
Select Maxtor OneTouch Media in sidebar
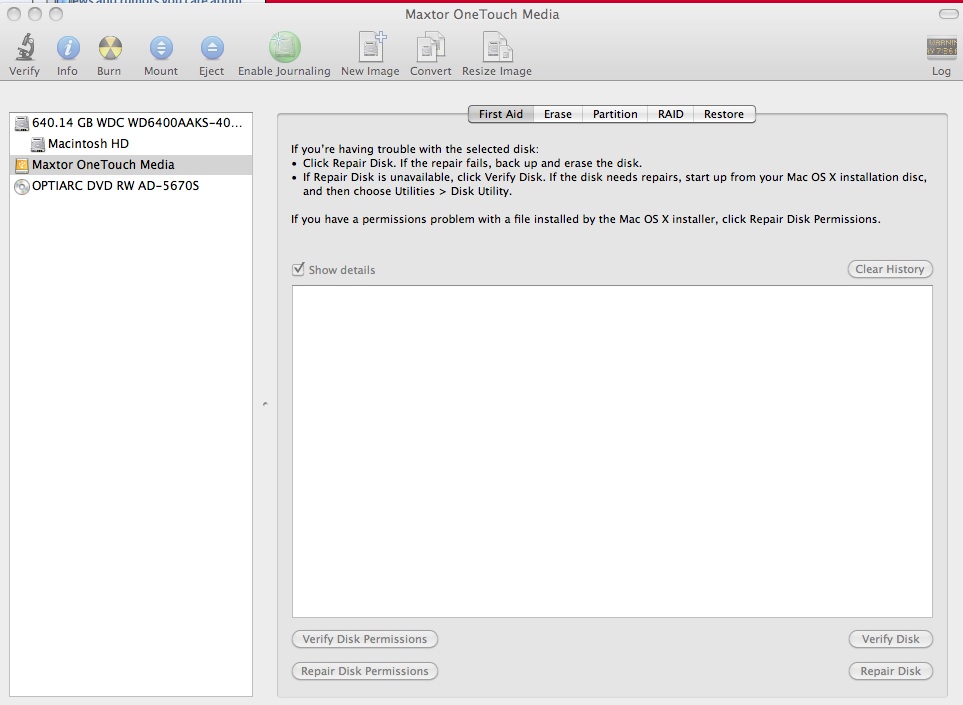point(131,165)
